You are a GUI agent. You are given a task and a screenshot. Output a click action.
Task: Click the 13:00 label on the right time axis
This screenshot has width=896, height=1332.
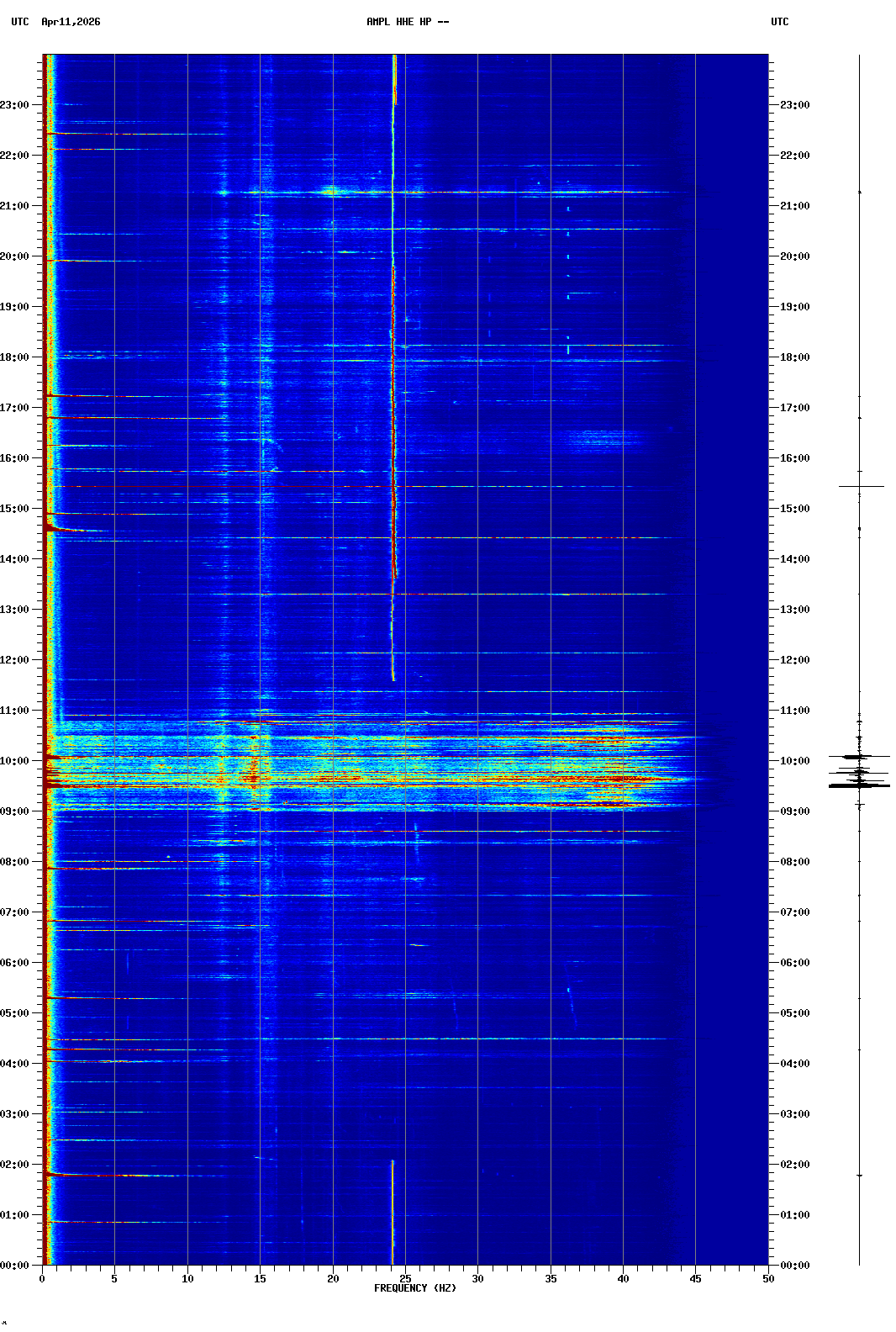(x=794, y=610)
